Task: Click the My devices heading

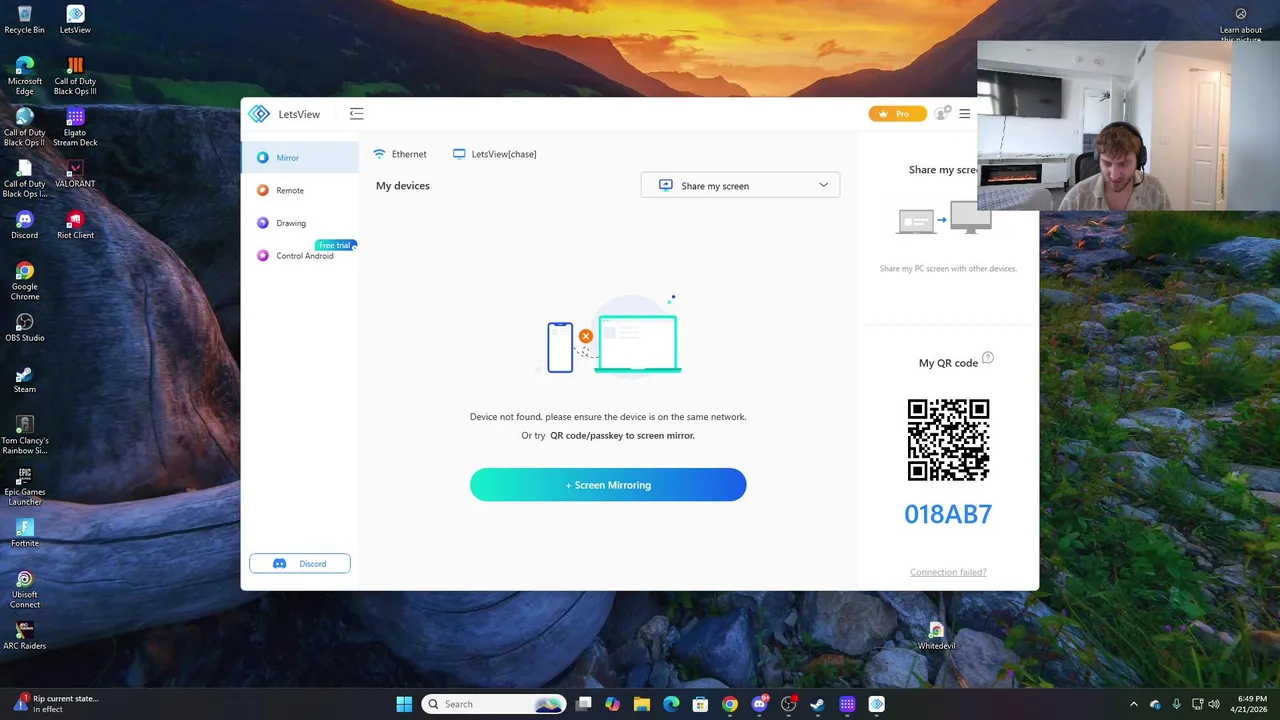Action: [x=403, y=185]
